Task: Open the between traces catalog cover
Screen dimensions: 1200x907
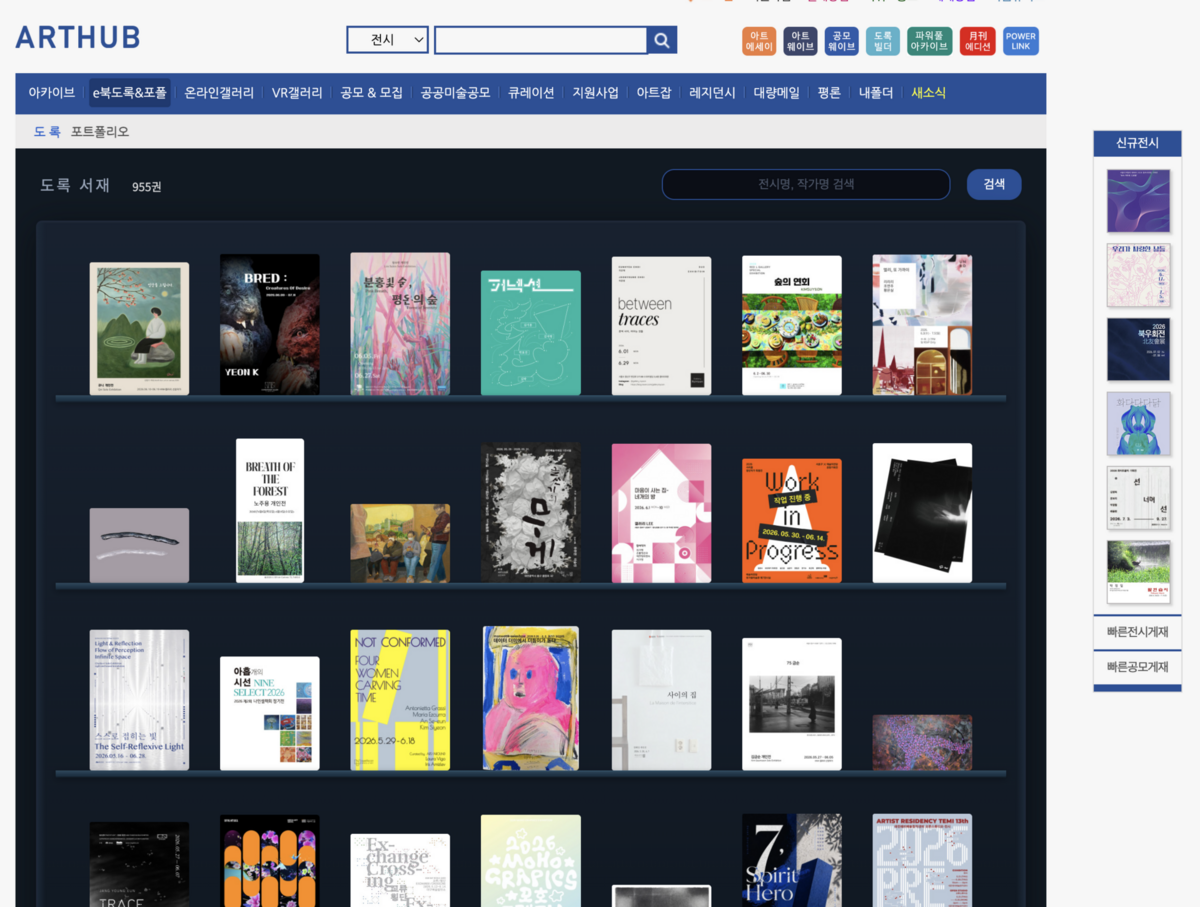Action: tap(661, 326)
